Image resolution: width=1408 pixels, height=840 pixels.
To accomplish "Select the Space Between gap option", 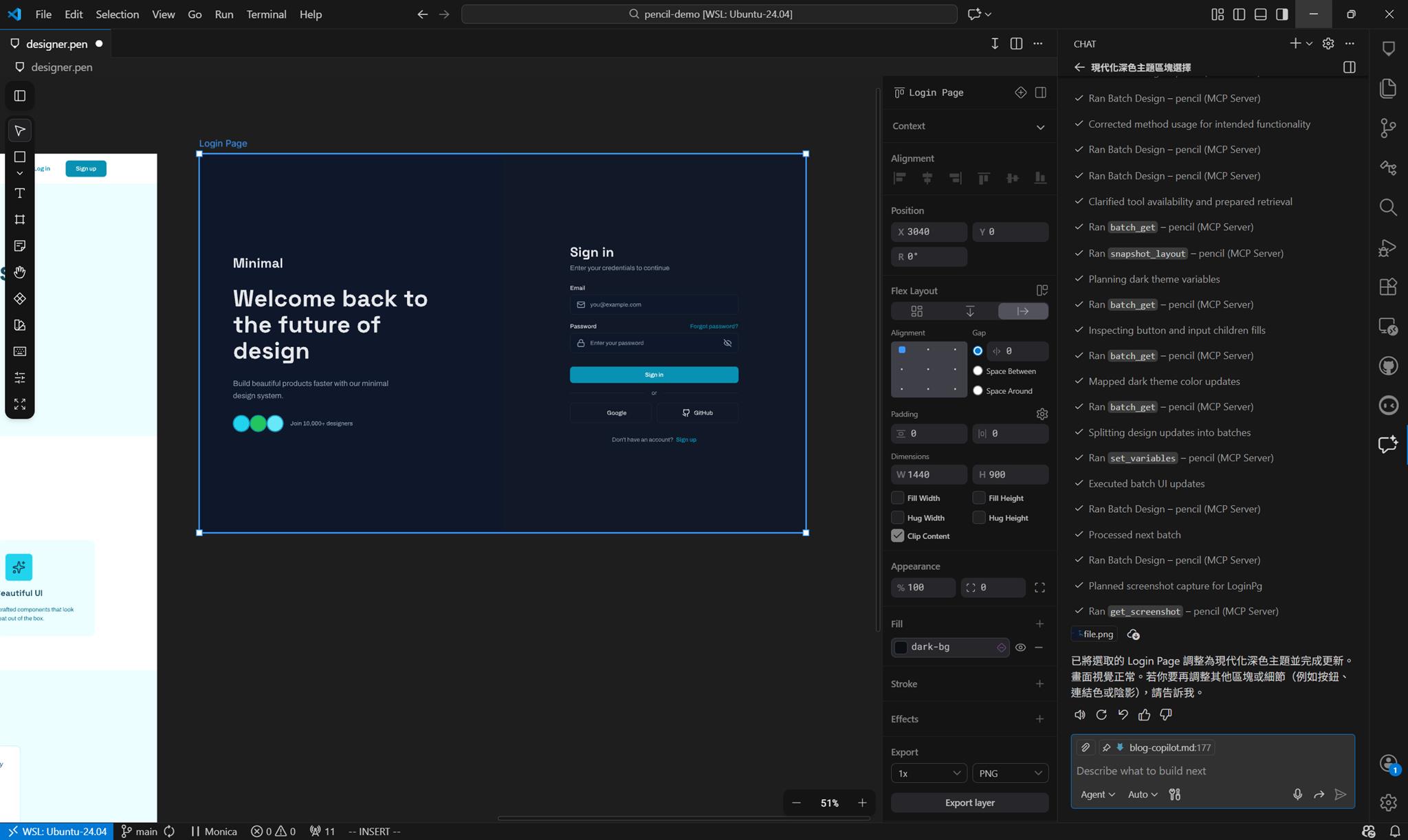I will 978,371.
